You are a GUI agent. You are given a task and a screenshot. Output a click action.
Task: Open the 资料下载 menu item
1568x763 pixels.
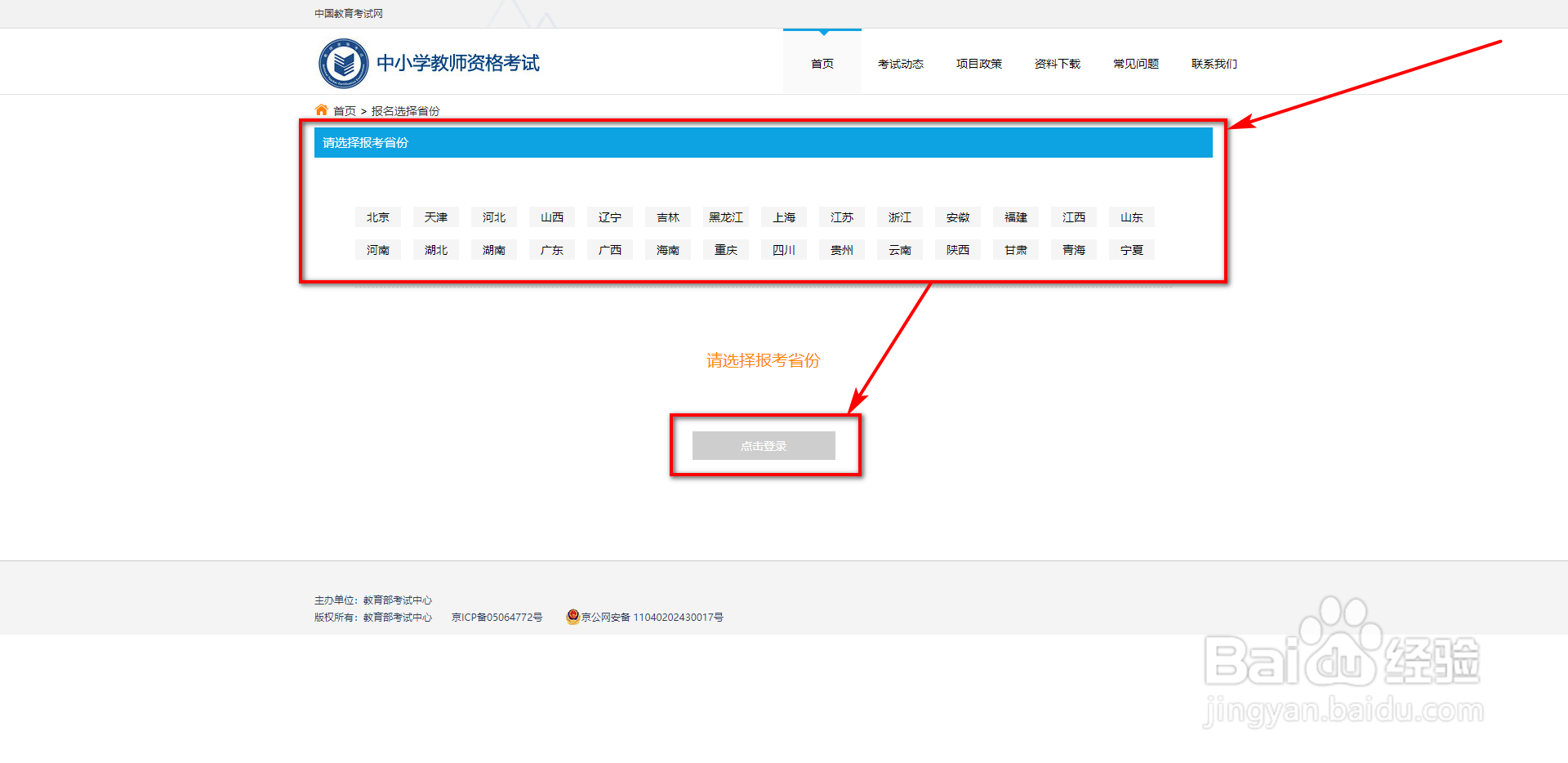(1057, 63)
